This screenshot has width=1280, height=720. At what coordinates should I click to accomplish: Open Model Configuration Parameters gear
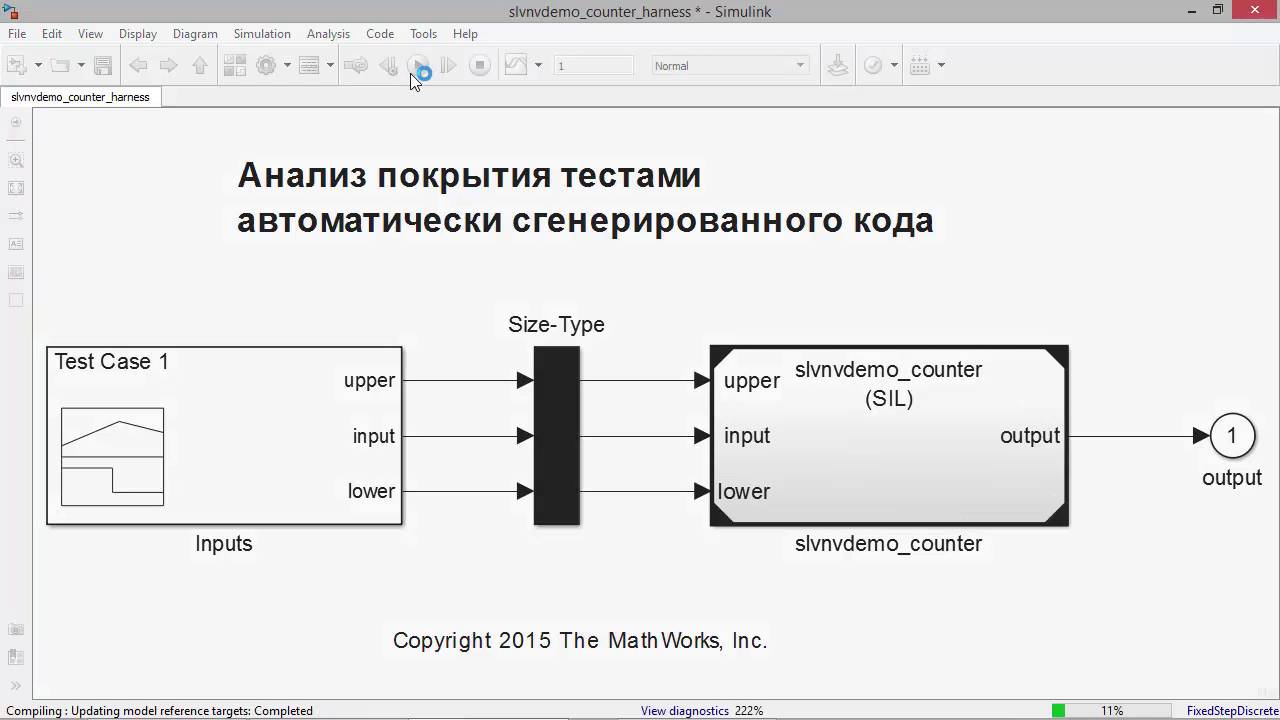point(266,66)
